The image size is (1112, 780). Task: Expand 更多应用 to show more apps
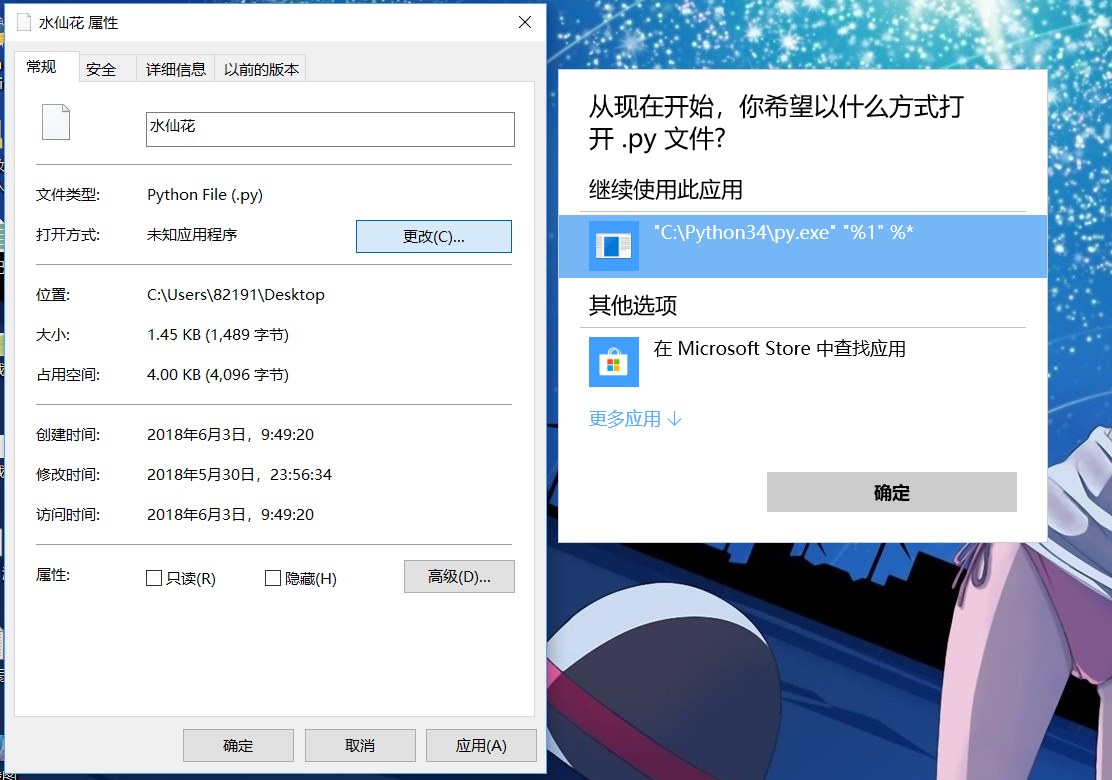pos(630,419)
